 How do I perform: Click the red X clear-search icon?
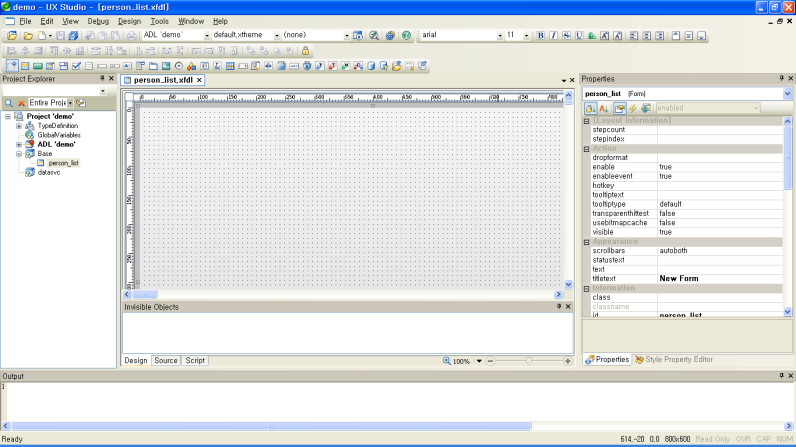(x=21, y=103)
